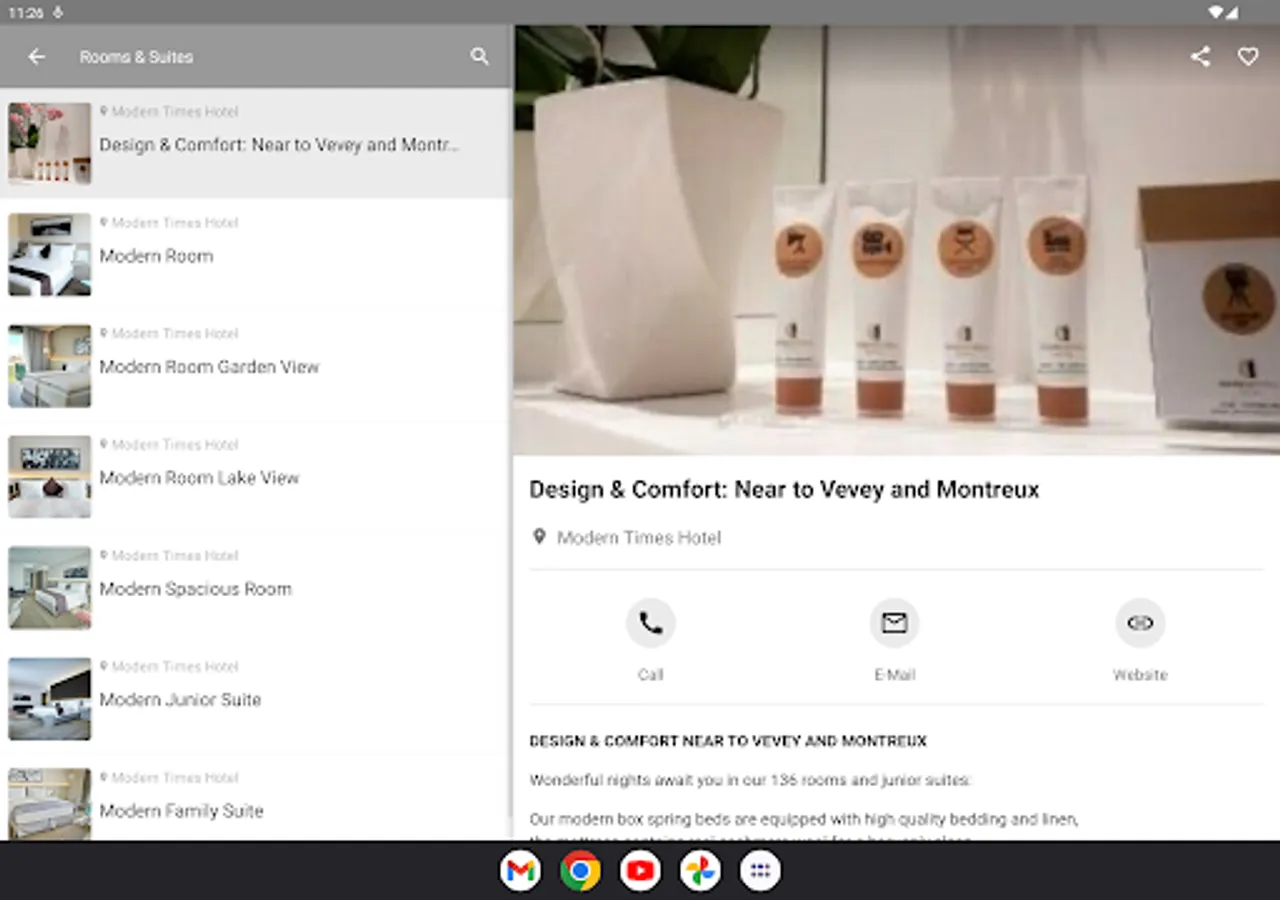Viewport: 1280px width, 900px height.
Task: Open YouTube from the dock
Action: click(x=640, y=871)
